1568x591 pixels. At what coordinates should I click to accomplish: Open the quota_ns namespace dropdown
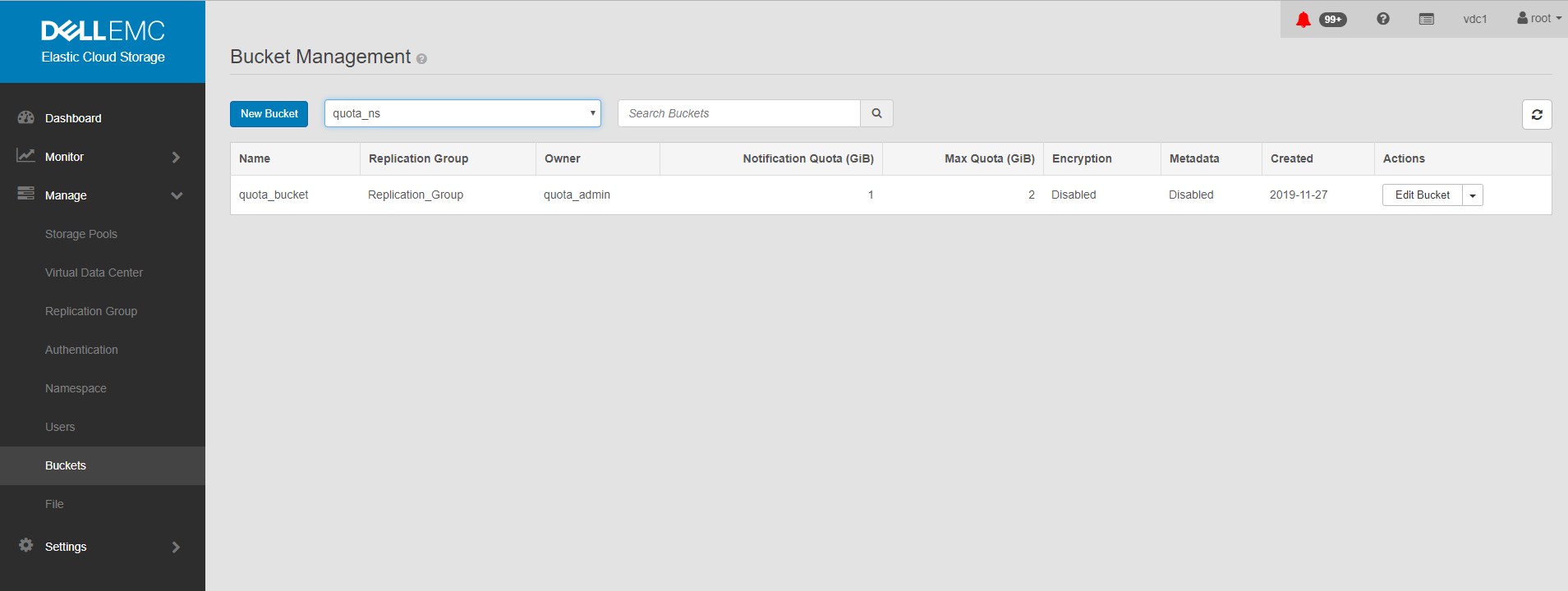coord(462,113)
